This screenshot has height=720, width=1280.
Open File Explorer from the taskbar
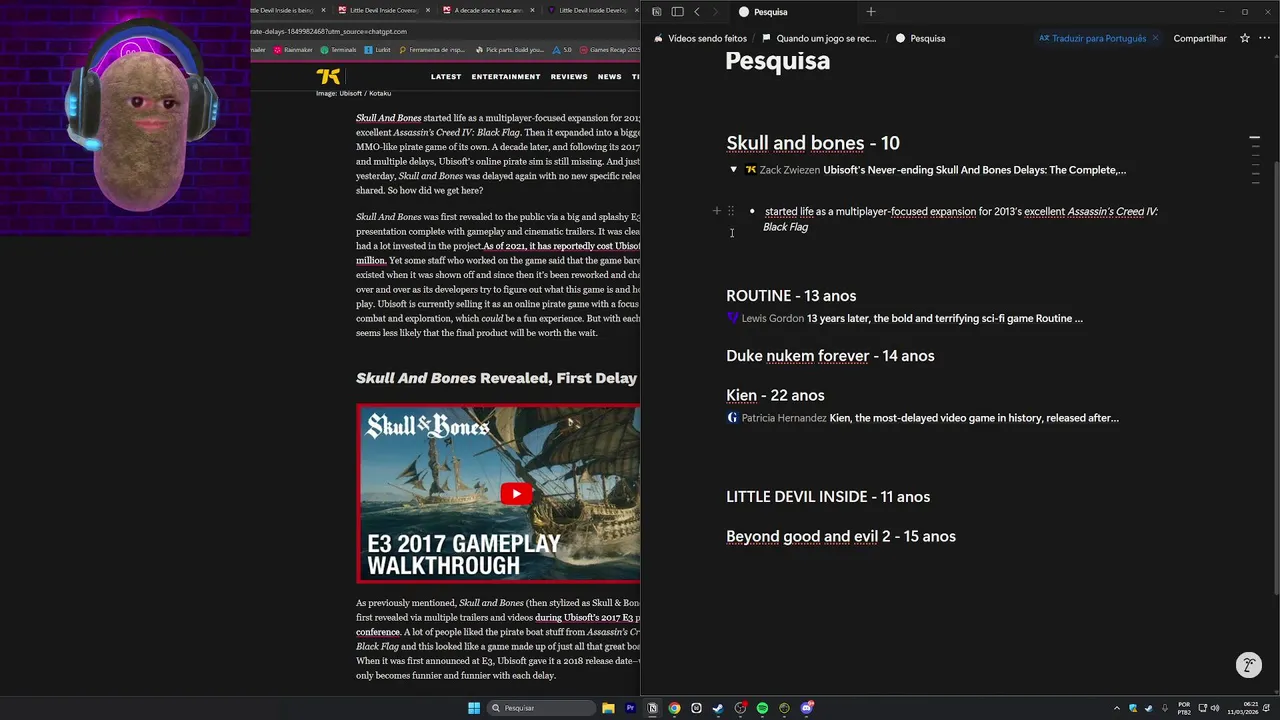tap(608, 708)
